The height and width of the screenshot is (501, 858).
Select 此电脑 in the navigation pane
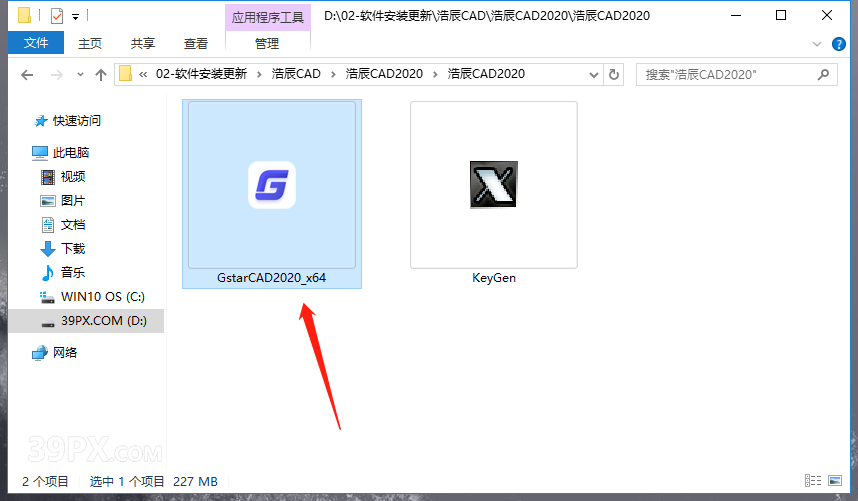71,153
